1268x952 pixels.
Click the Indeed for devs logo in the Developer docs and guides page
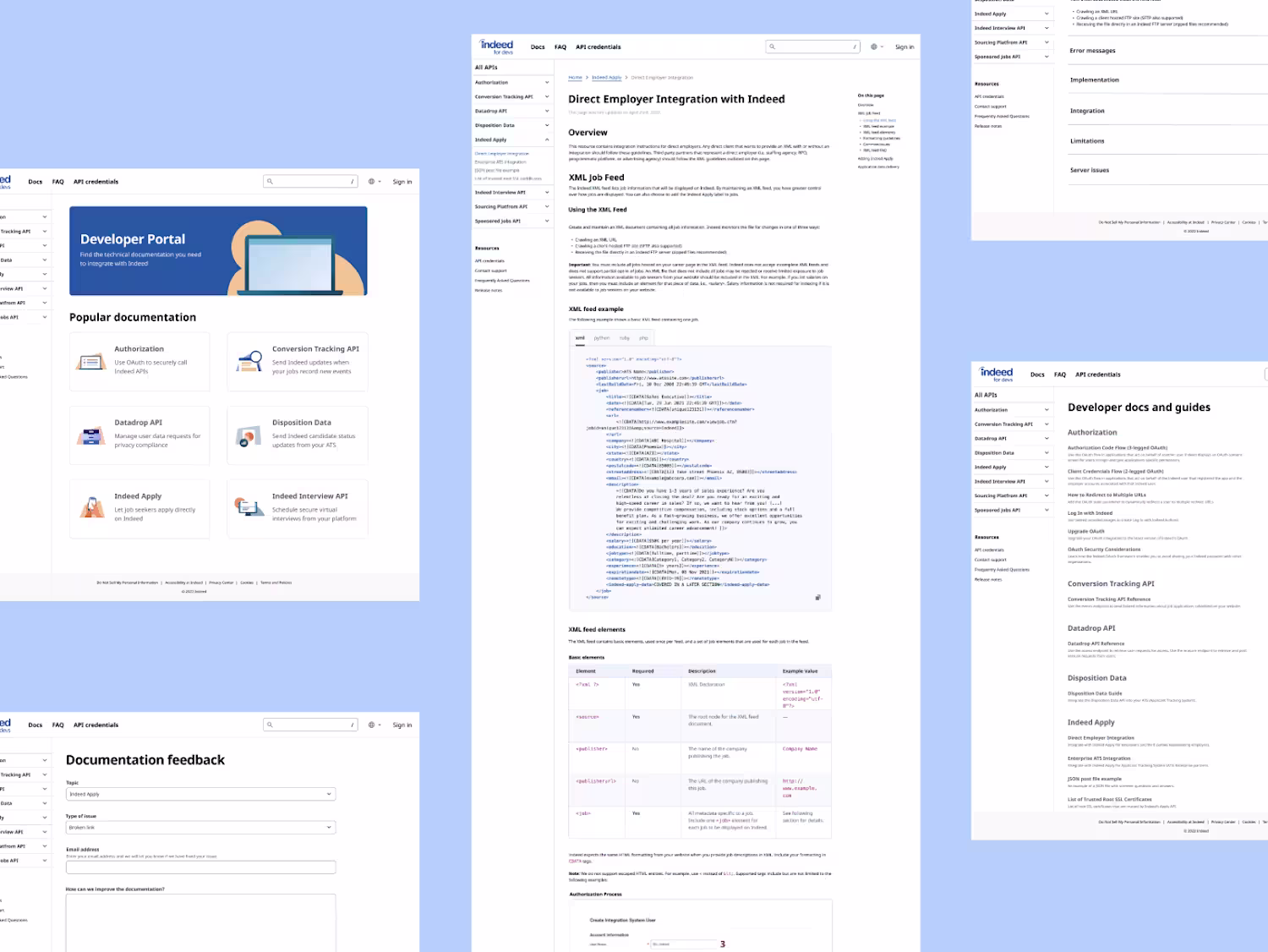[x=997, y=374]
